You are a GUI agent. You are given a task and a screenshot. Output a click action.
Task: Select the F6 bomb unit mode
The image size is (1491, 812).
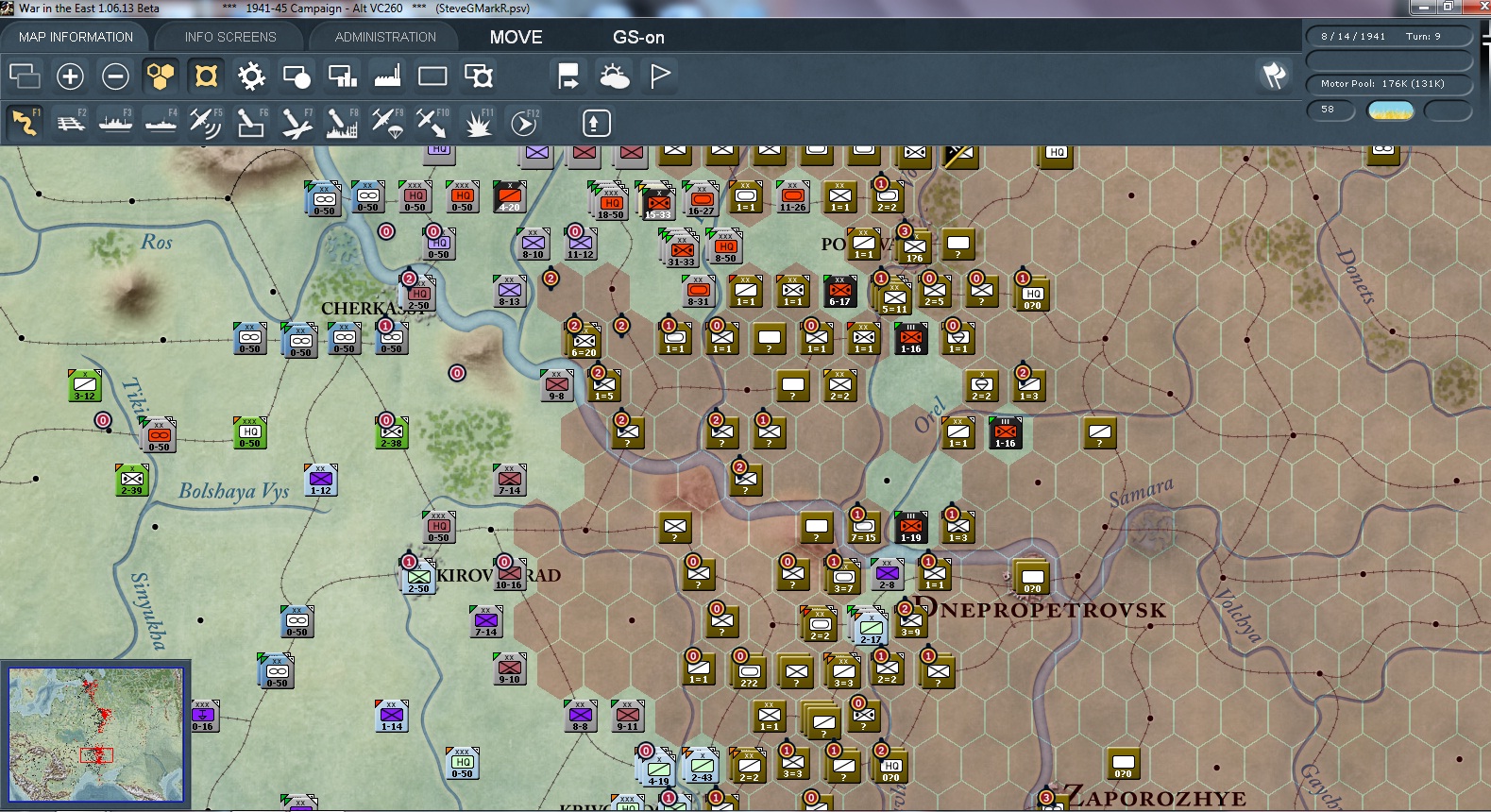(x=251, y=122)
